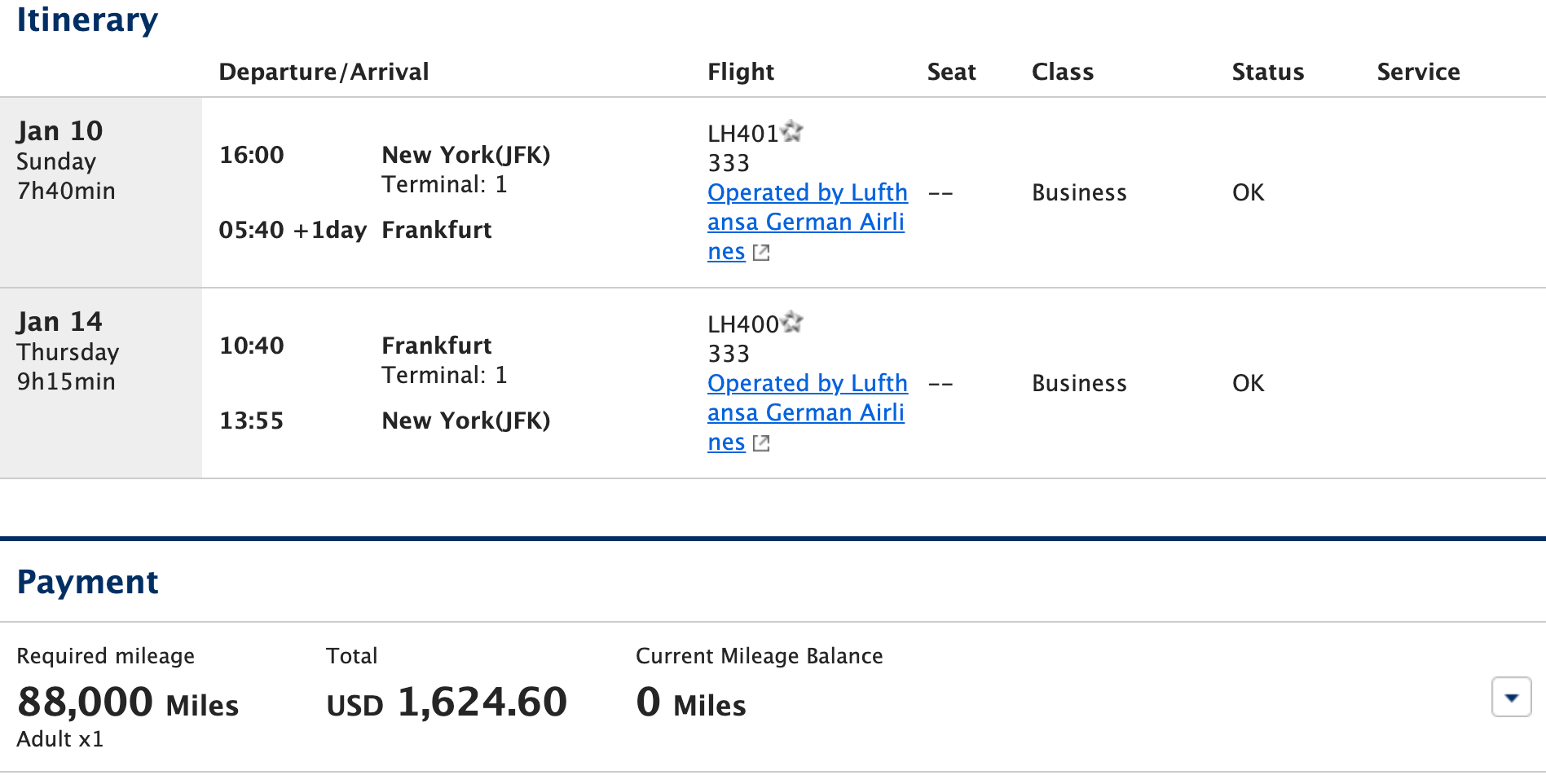
Task: Click the Status column header
Action: click(1268, 72)
